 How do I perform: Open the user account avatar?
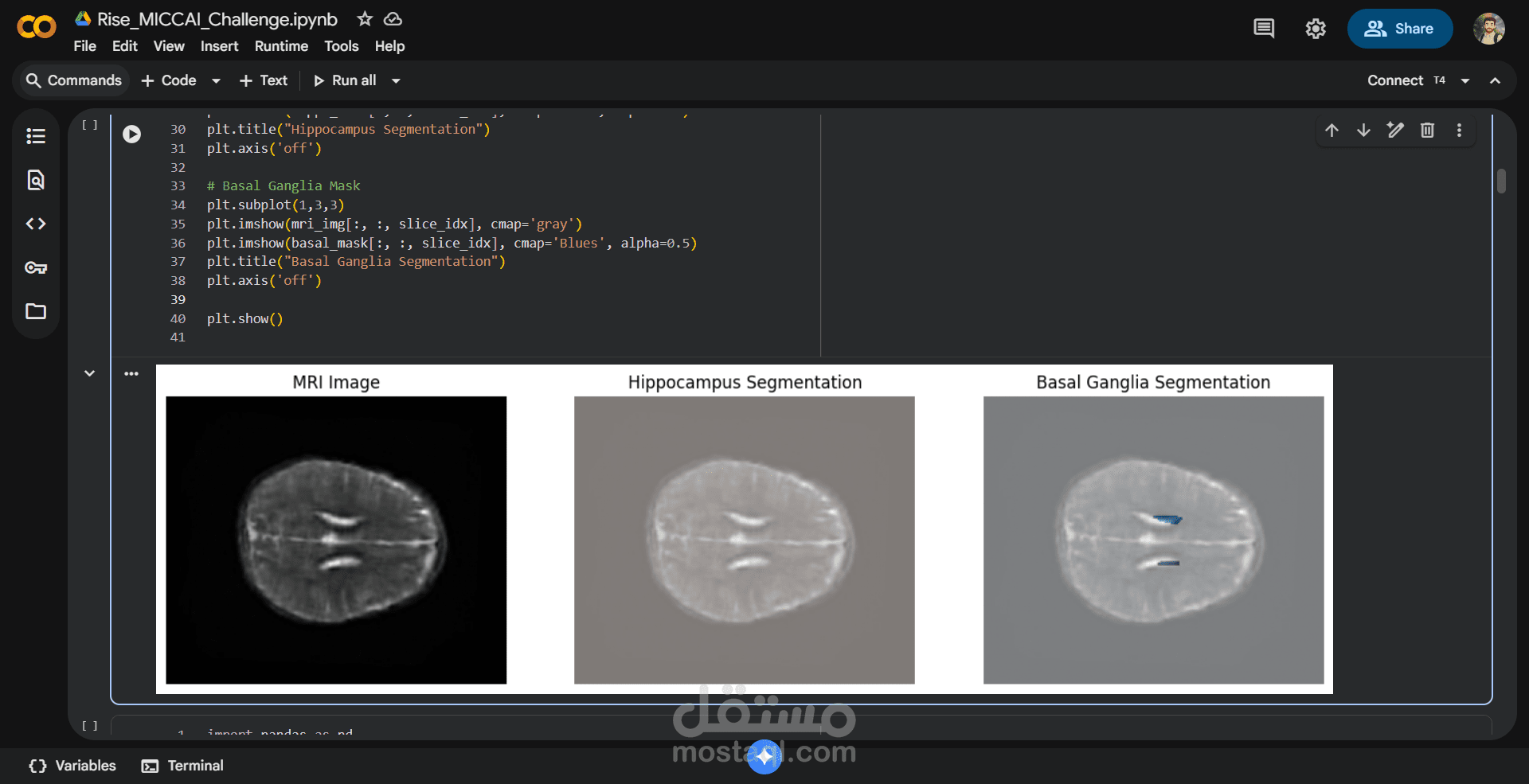coord(1488,29)
